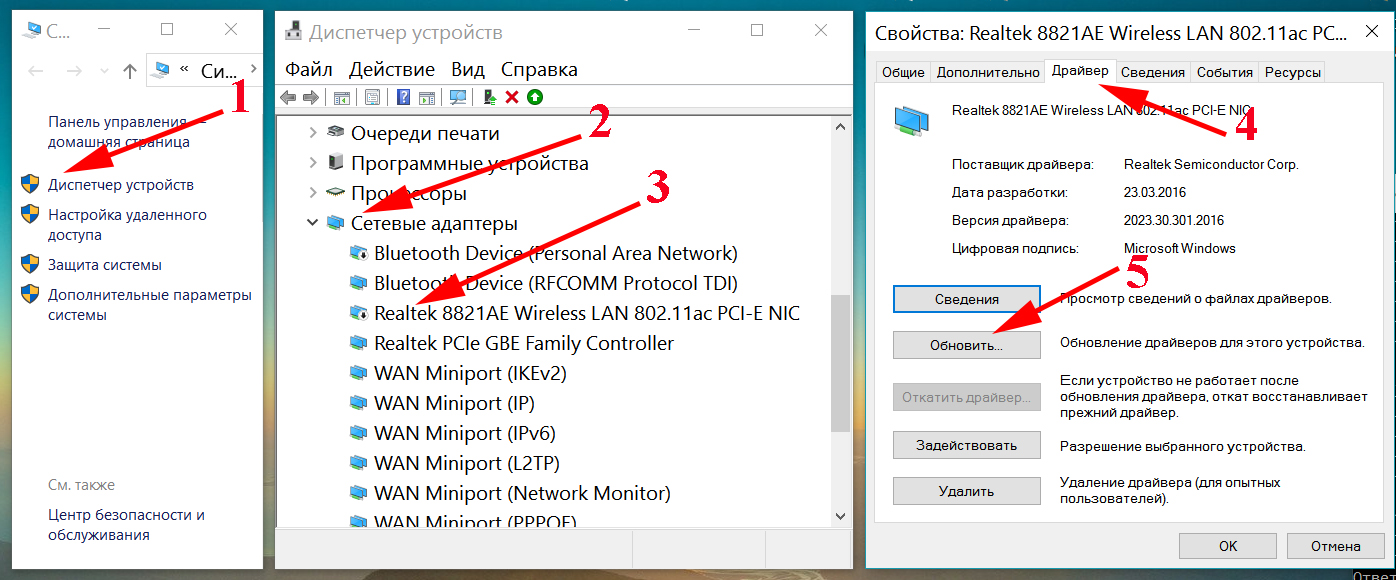Open the Диспетчер устройств link
Image resolution: width=1396 pixels, height=580 pixels.
pos(121,185)
